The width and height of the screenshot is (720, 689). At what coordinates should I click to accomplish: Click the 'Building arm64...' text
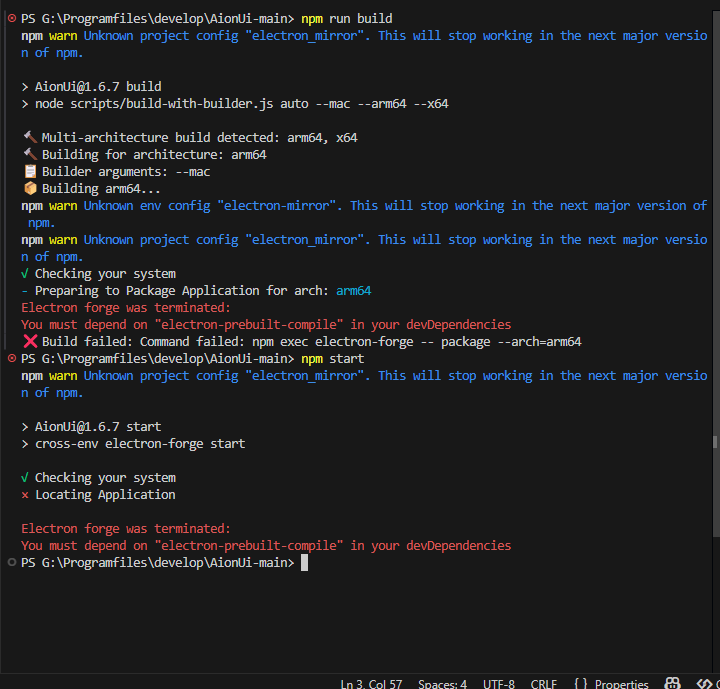pyautogui.click(x=101, y=188)
